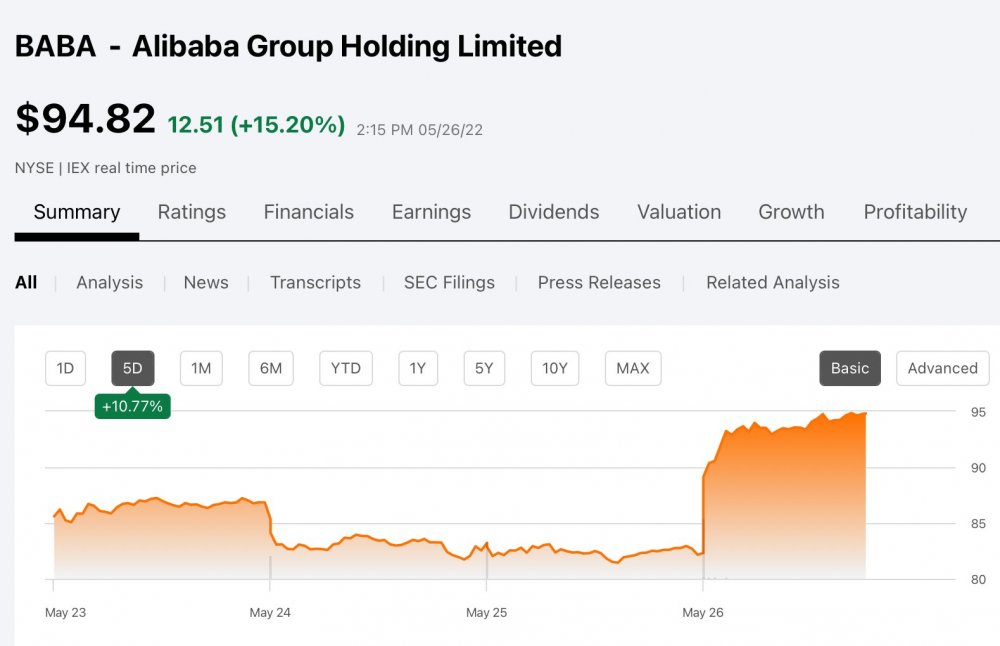Show MAX price history
Image resolution: width=1000 pixels, height=646 pixels.
point(633,368)
